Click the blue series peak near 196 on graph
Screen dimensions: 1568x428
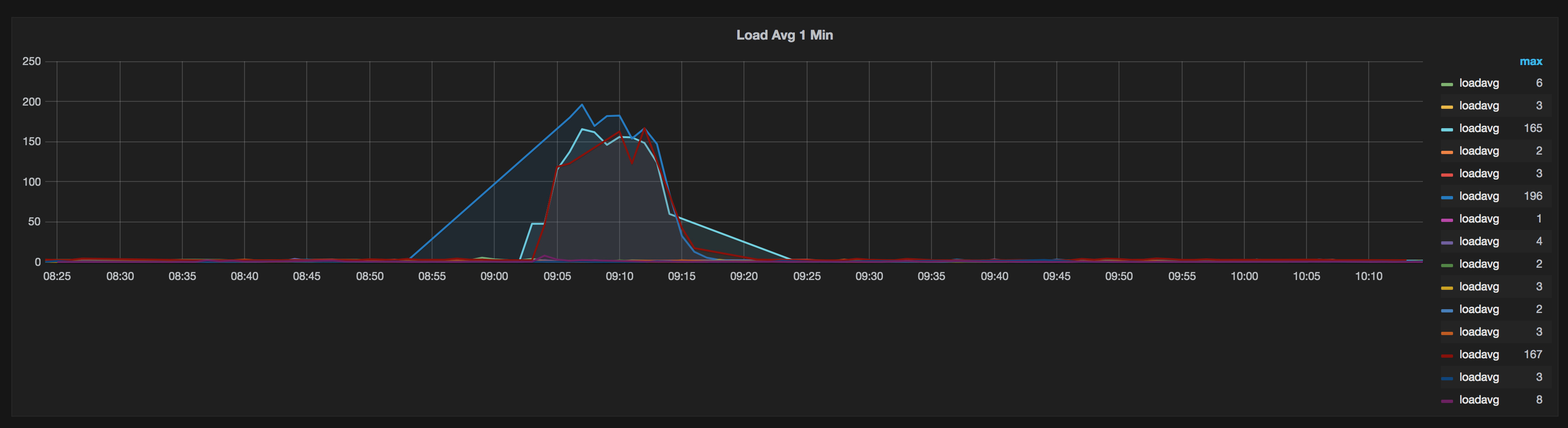[x=582, y=105]
